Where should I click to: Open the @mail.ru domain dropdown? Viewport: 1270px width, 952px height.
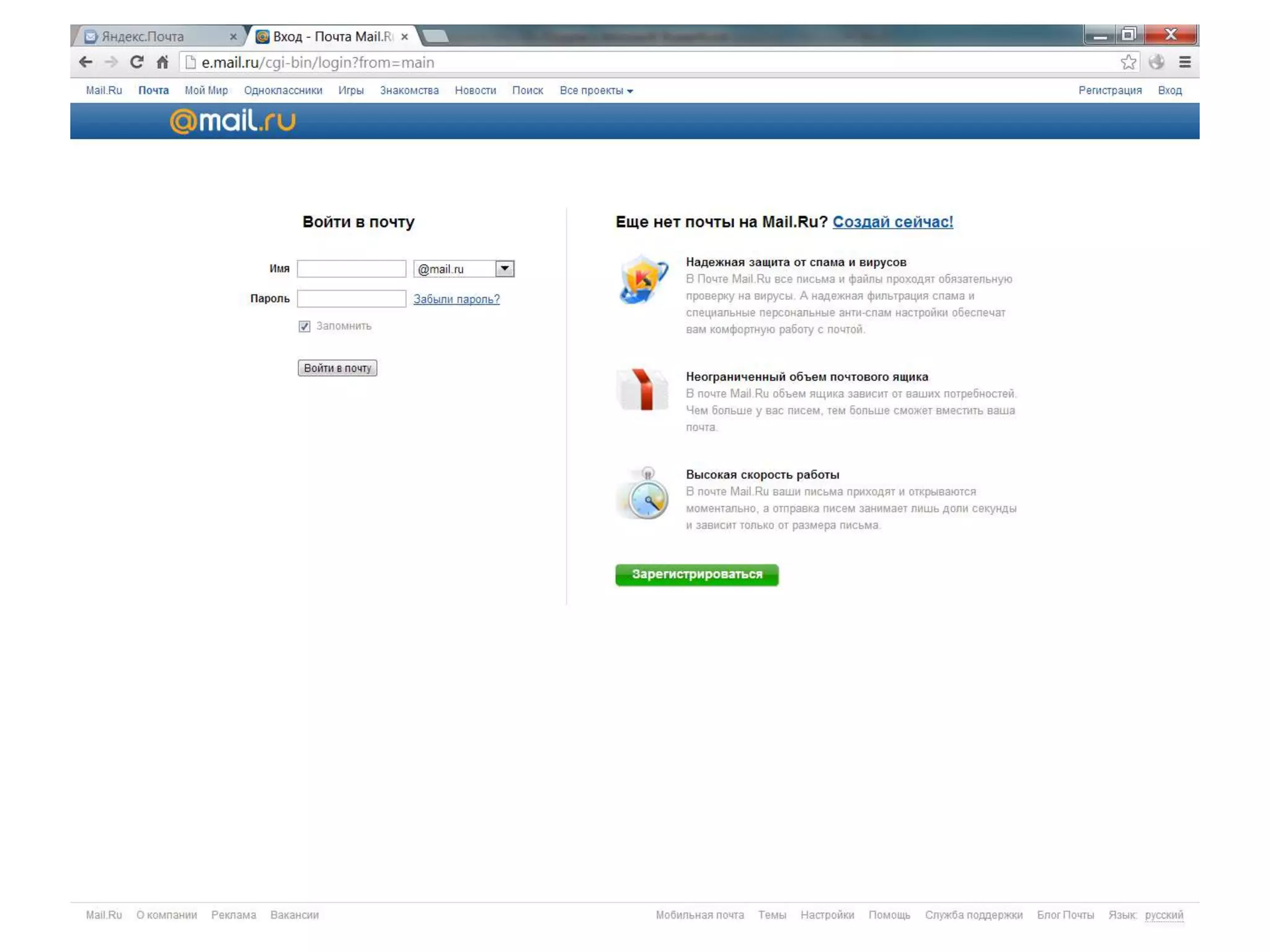pyautogui.click(x=504, y=268)
